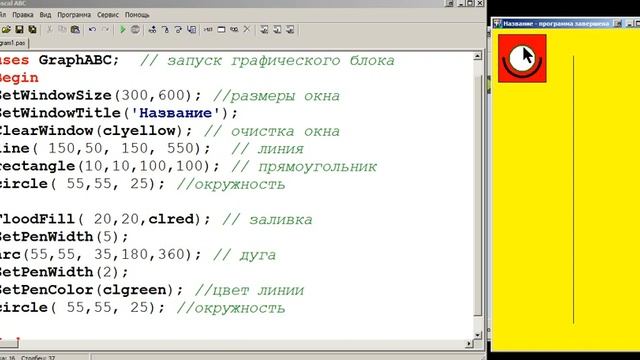Click the debug icon with arrow to circle
The height and width of the screenshot is (360, 640).
point(178,30)
